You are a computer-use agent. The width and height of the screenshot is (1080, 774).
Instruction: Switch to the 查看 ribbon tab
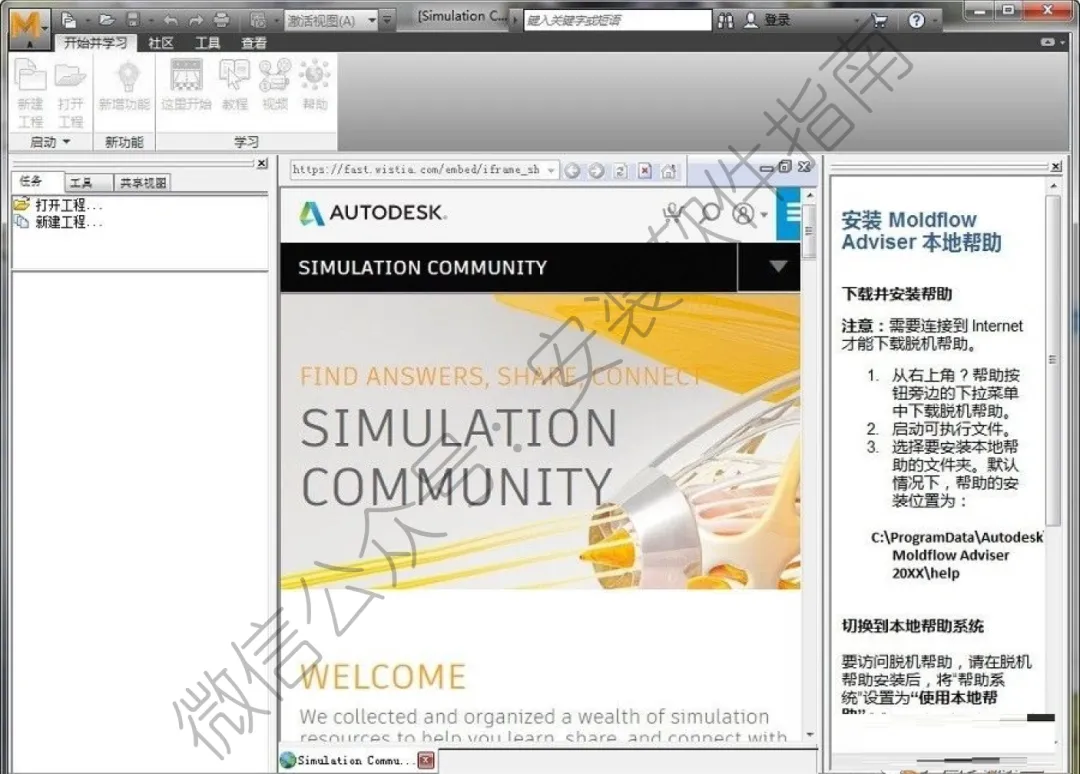pos(253,43)
